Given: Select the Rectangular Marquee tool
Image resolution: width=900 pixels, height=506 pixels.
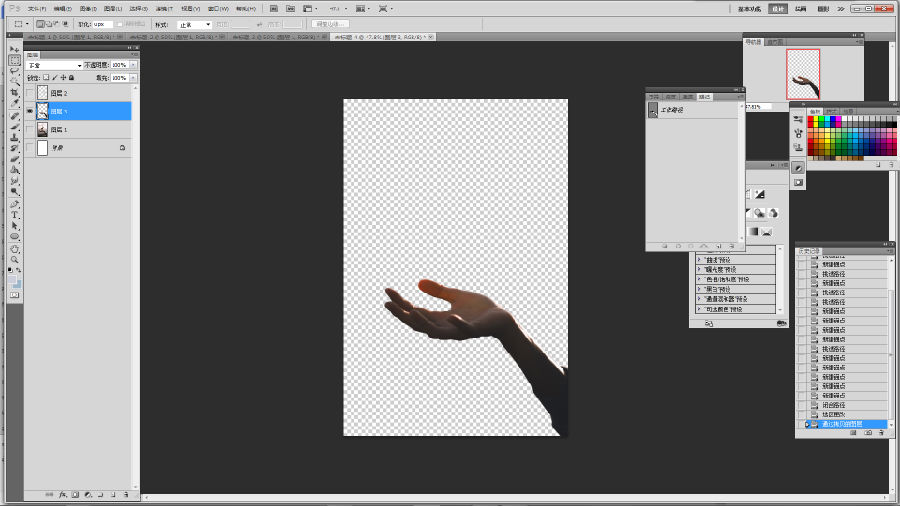Looking at the screenshot, I should point(14,60).
